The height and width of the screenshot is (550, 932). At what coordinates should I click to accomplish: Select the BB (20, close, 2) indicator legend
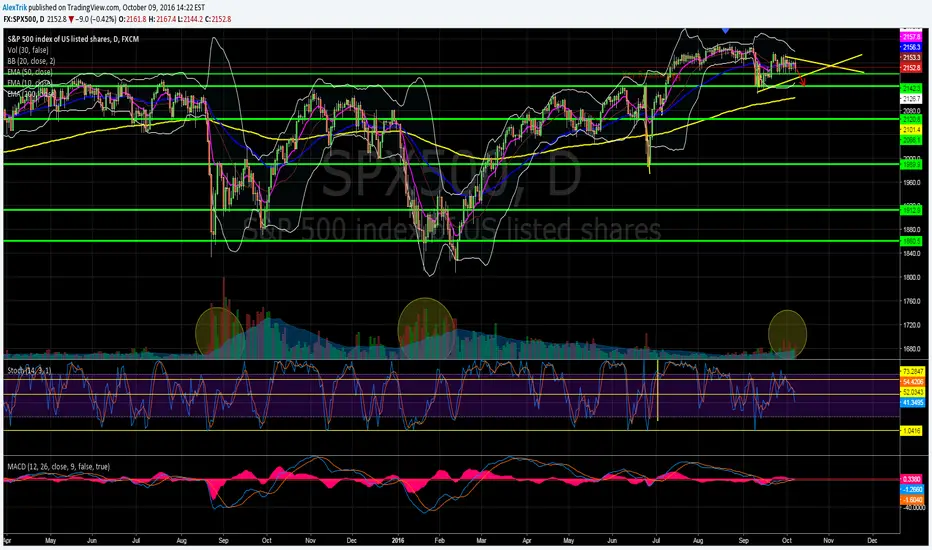[x=32, y=61]
